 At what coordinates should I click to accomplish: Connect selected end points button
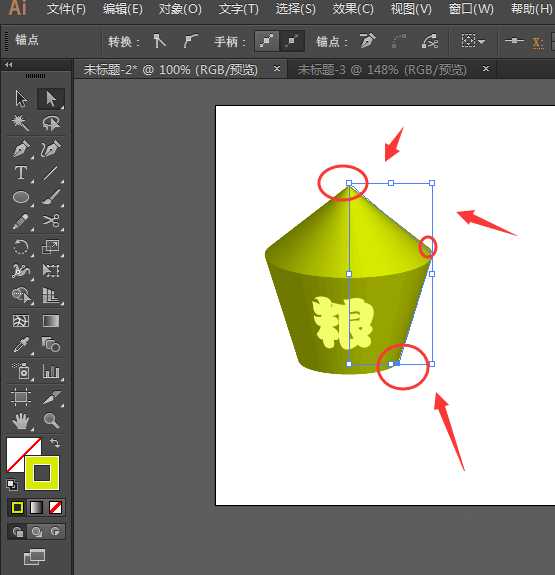399,41
